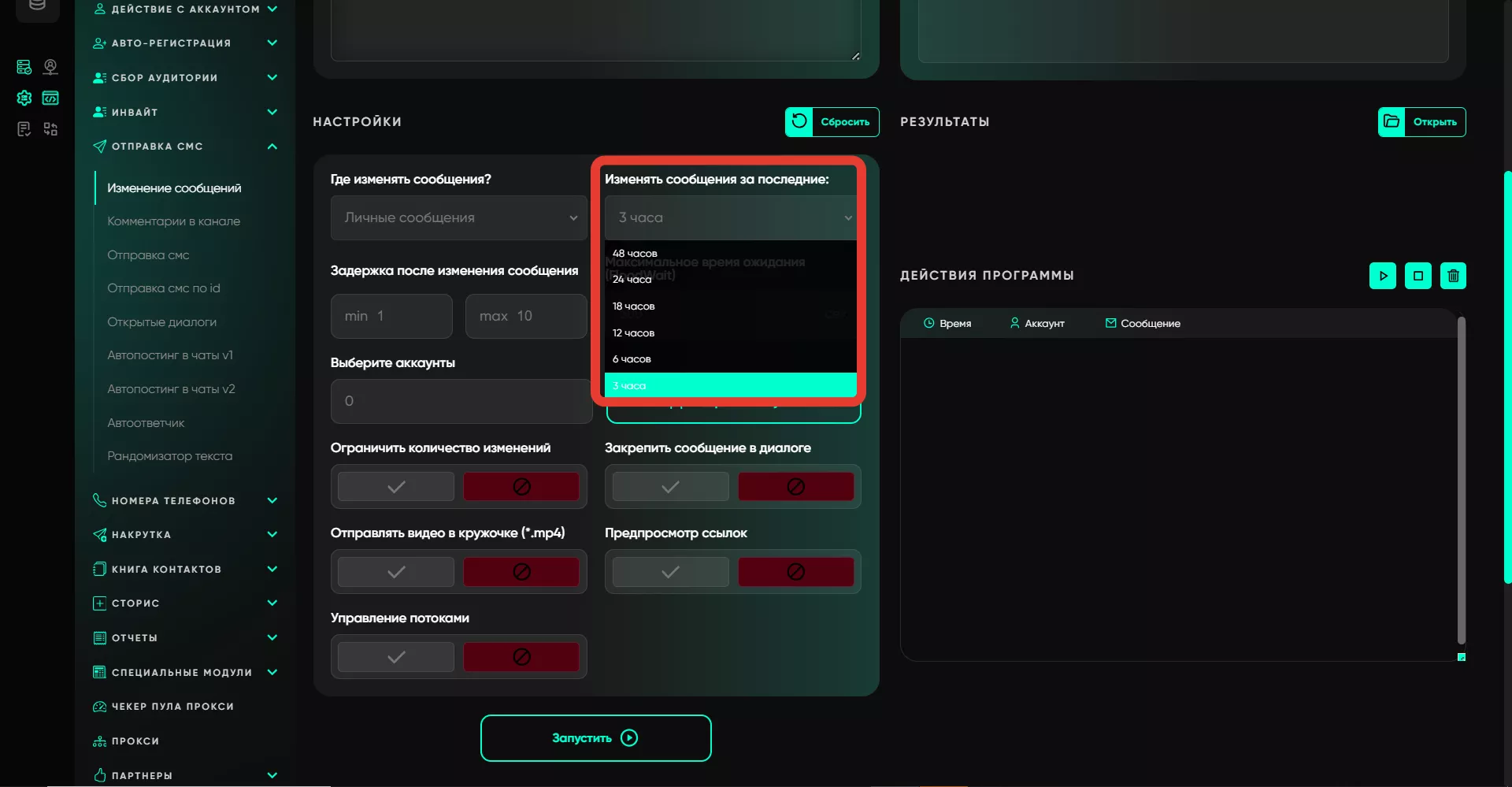The image size is (1512, 787).
Task: Expand the Авто-регистрация section chevron
Action: point(272,43)
